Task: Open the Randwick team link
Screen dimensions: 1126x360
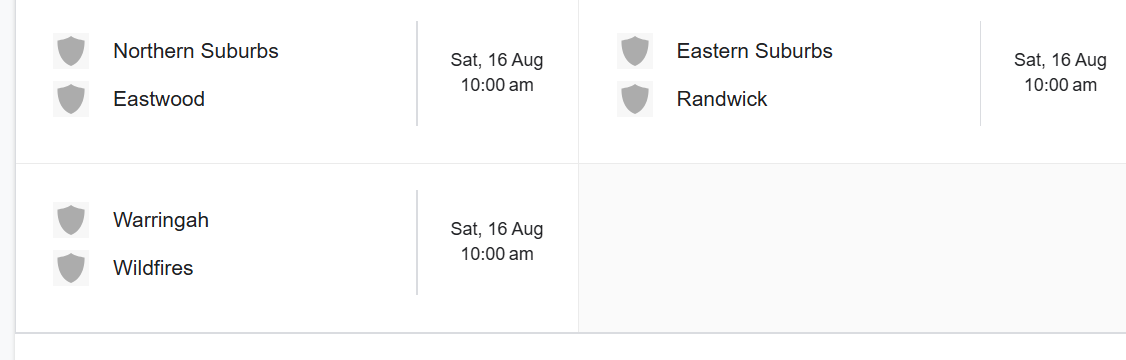Action: pyautogui.click(x=722, y=98)
